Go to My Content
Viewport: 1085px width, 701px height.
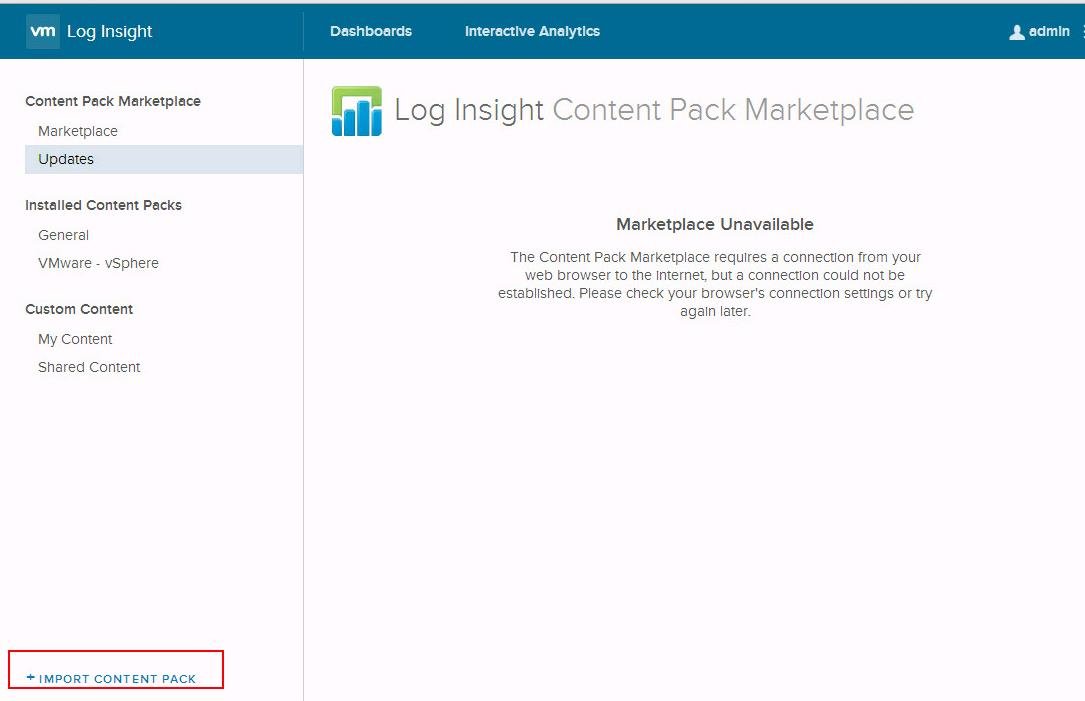click(75, 339)
